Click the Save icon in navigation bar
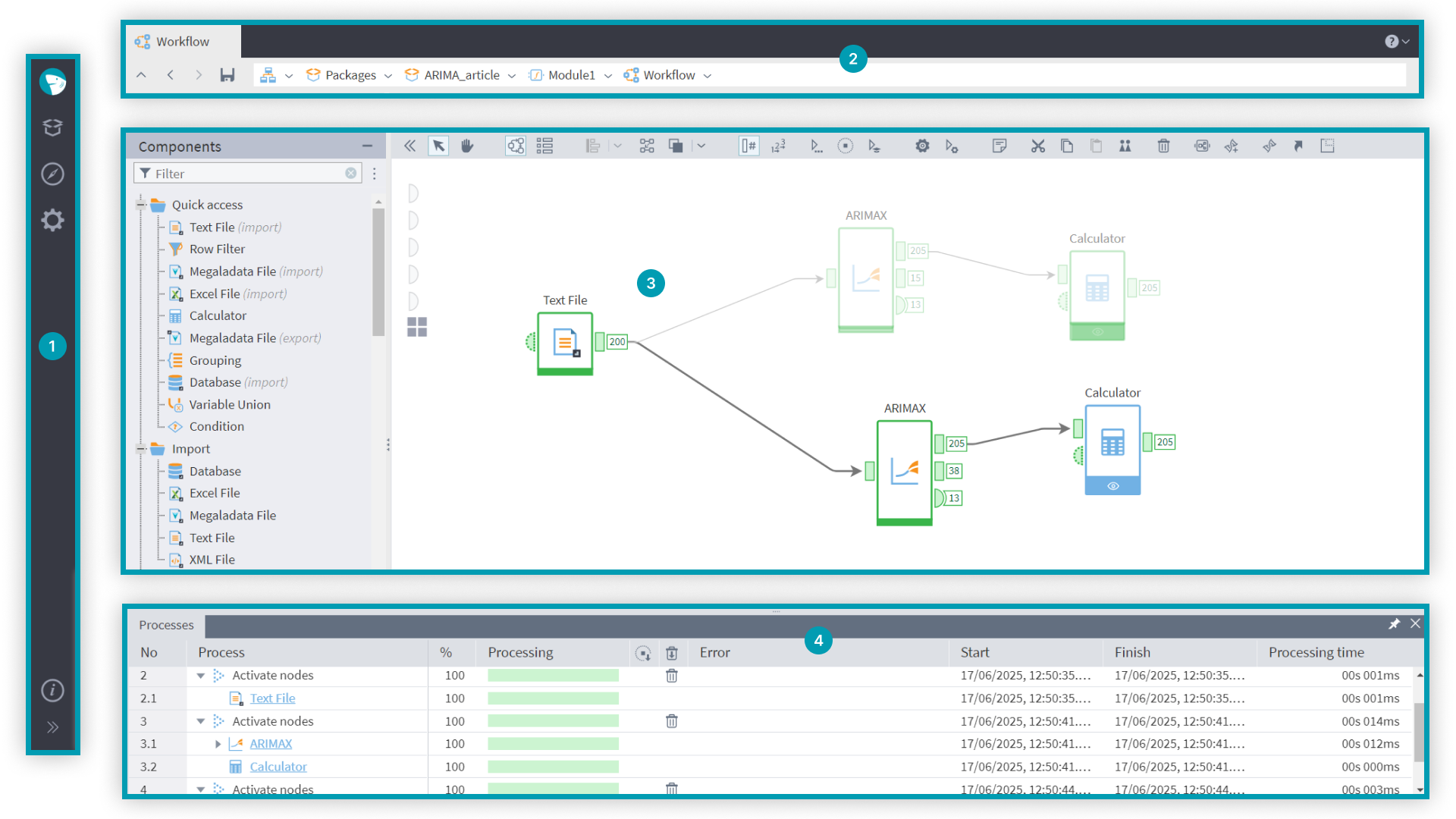1456x819 pixels. tap(227, 75)
